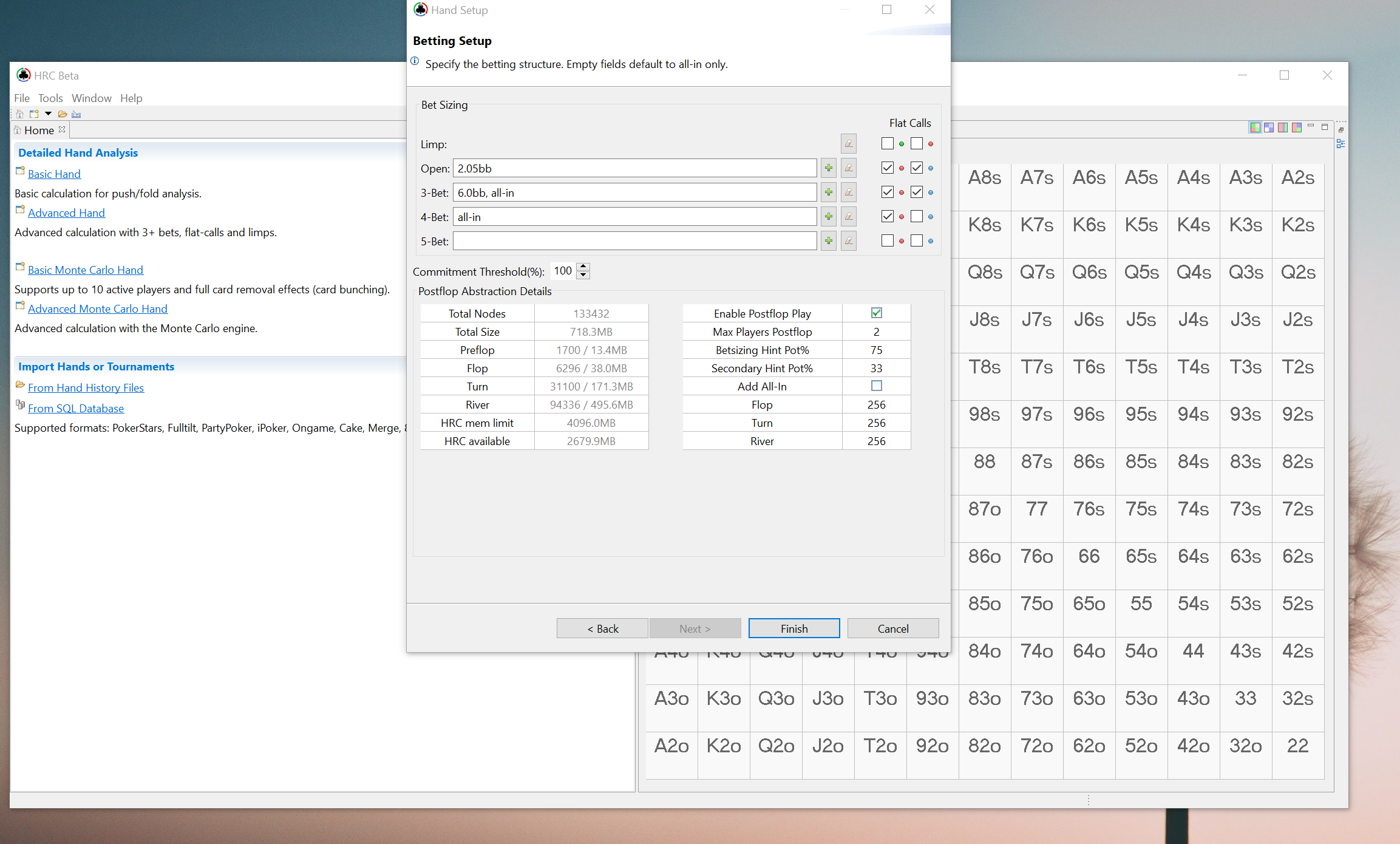Open dropdown arrow next to new hand icon
Viewport: 1400px width, 844px height.
tap(48, 114)
